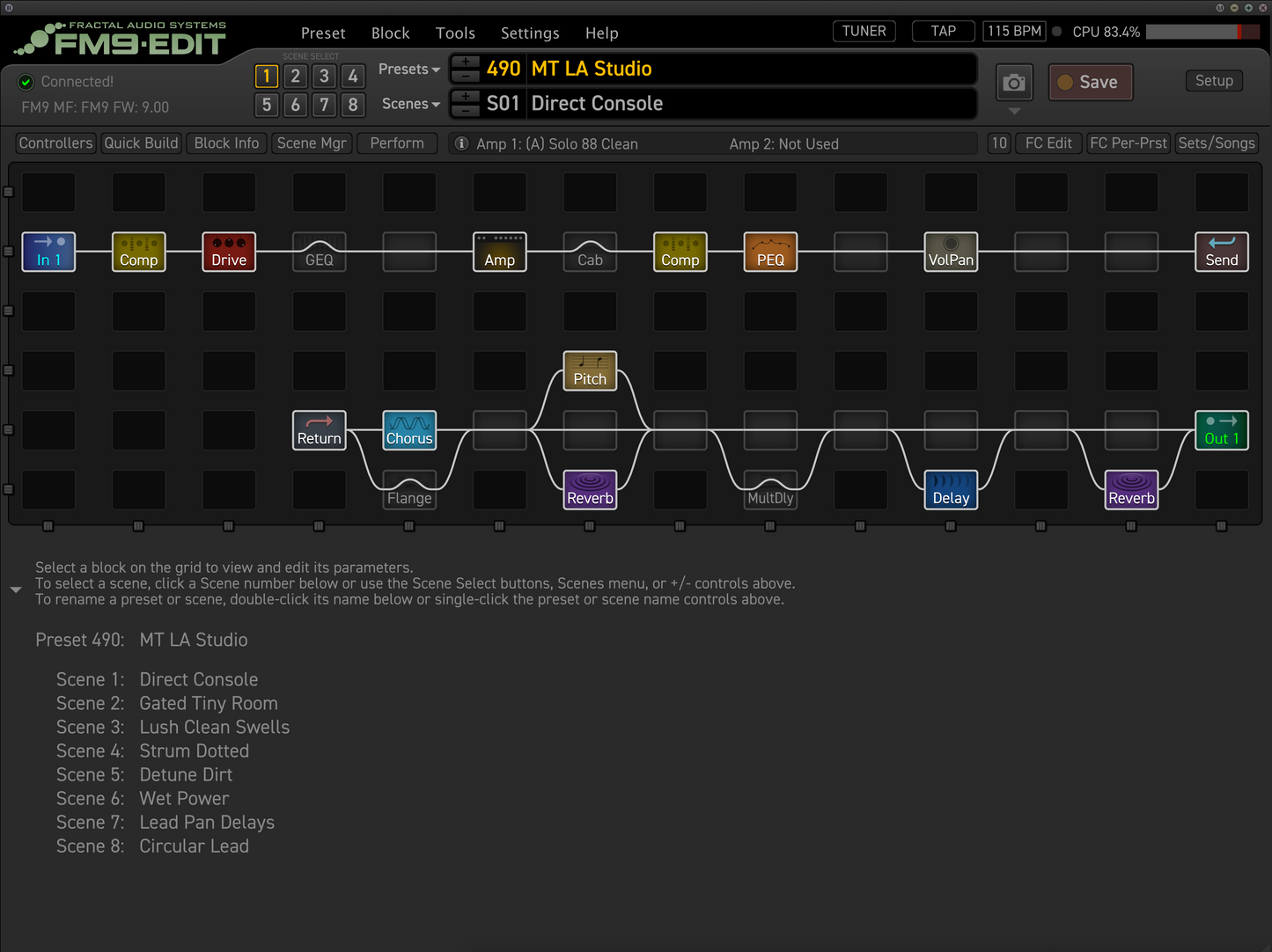Click the camera snapshot icon
The image size is (1272, 952).
pyautogui.click(x=1014, y=83)
